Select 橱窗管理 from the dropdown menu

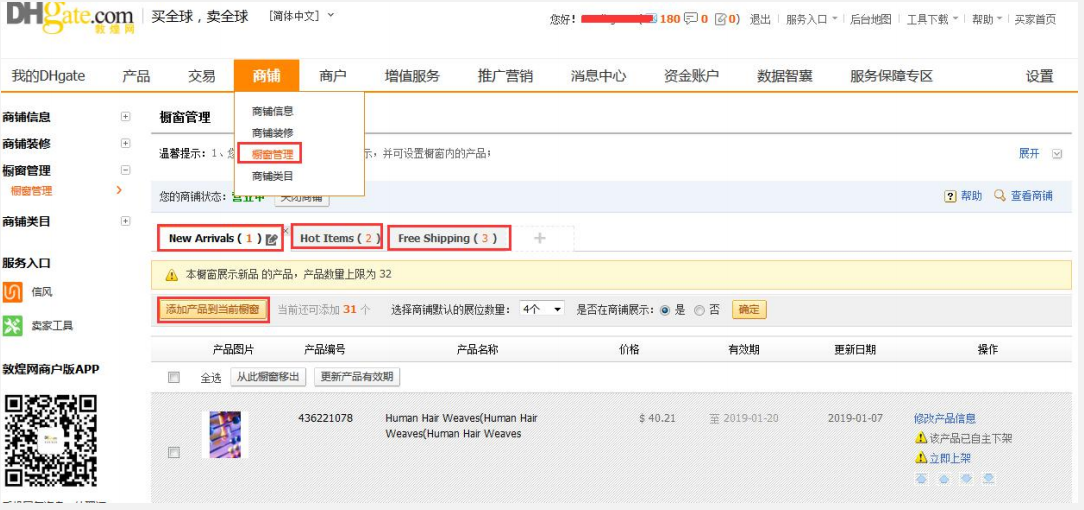(272, 154)
